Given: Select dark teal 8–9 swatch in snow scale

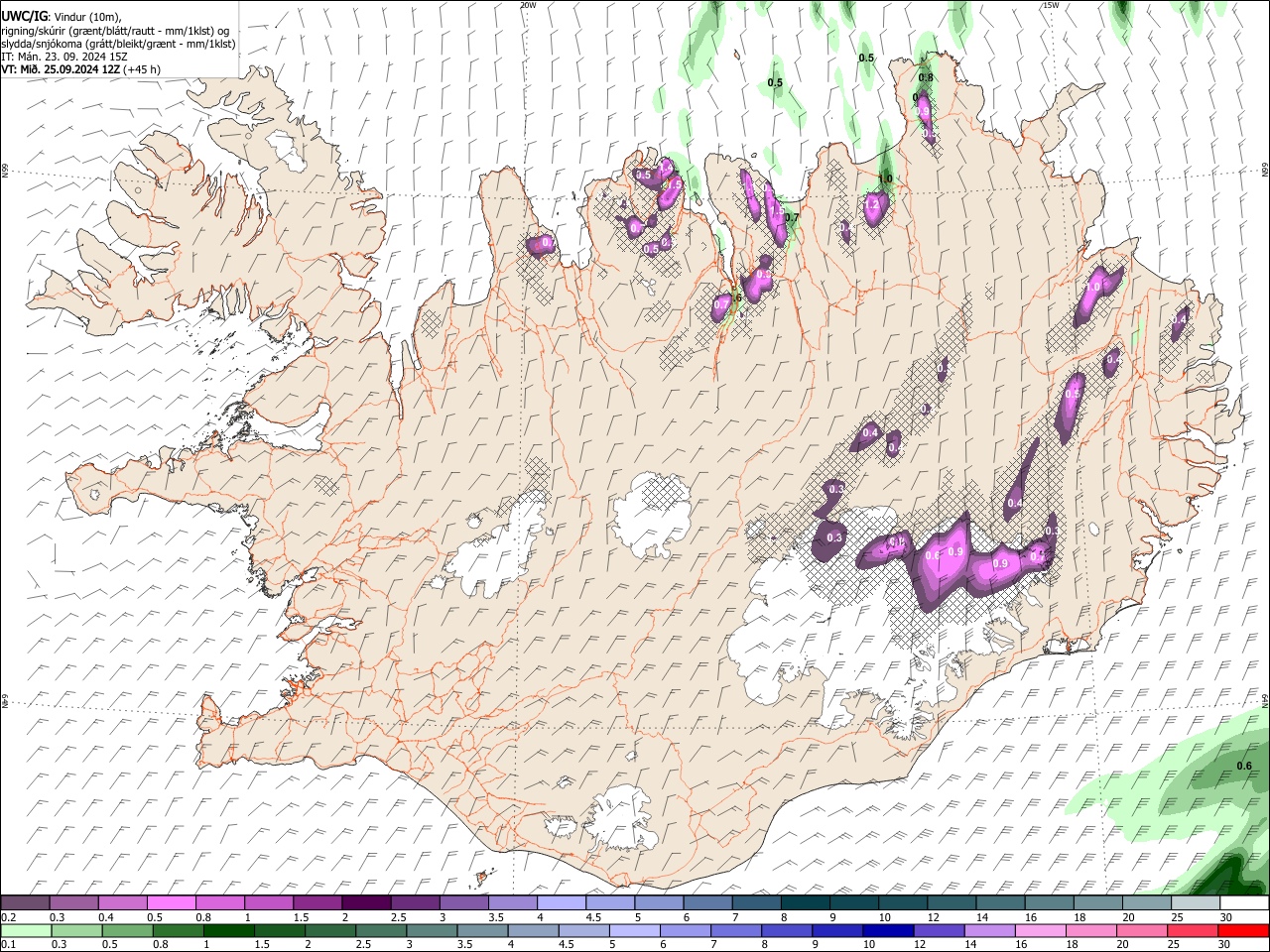Looking at the screenshot, I should click(x=805, y=903).
